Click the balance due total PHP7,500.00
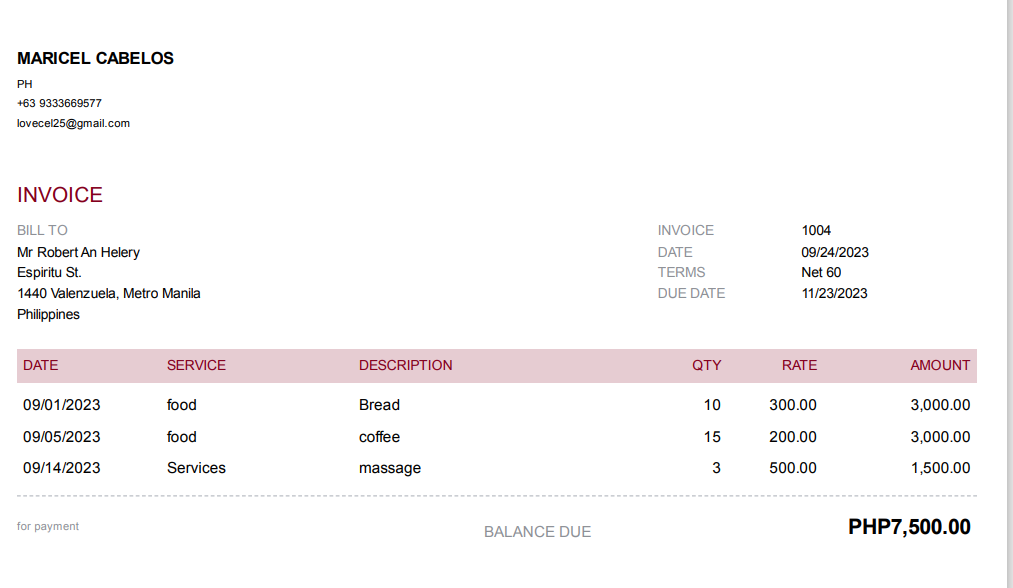The image size is (1013, 588). coord(908,527)
